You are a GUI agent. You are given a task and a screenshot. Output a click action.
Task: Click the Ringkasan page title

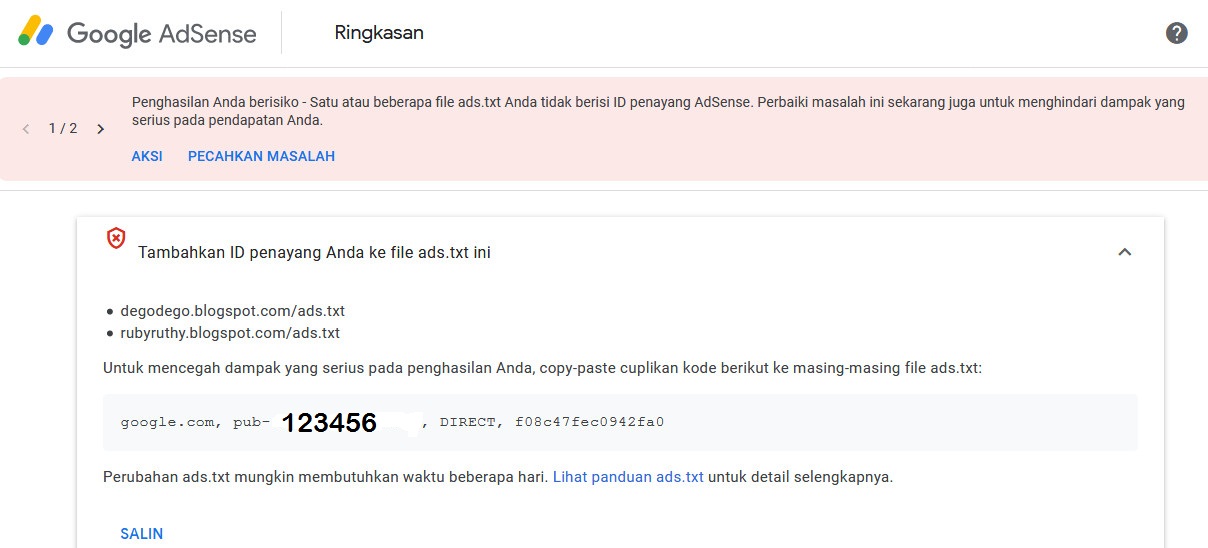pos(379,33)
